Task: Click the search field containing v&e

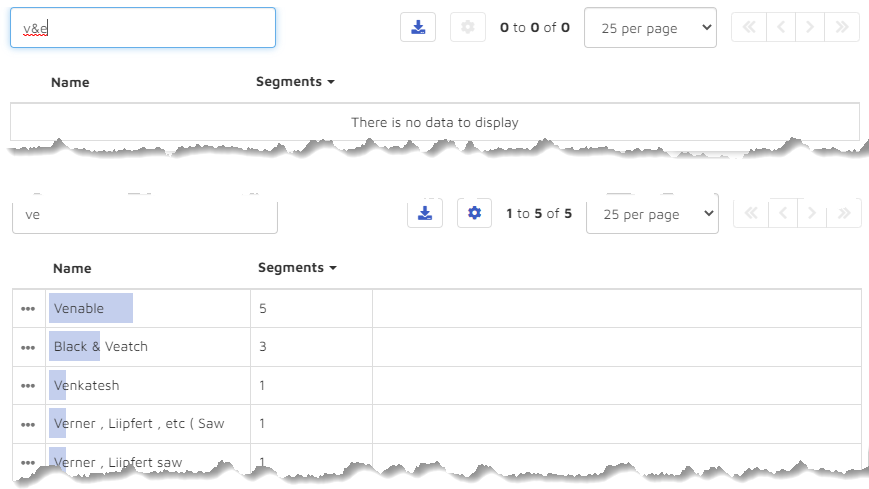Action: 143,28
